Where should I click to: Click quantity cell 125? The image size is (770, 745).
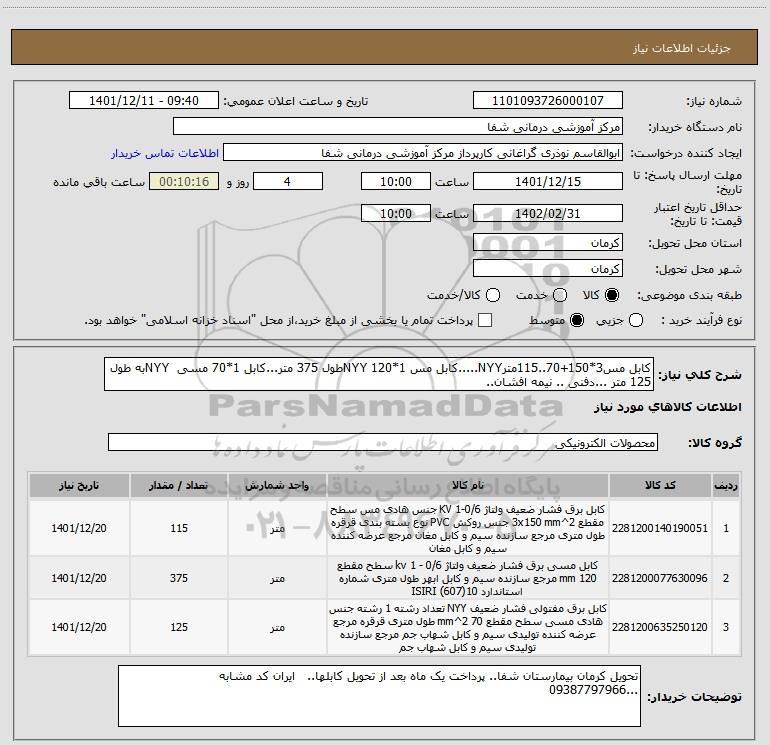click(x=179, y=627)
